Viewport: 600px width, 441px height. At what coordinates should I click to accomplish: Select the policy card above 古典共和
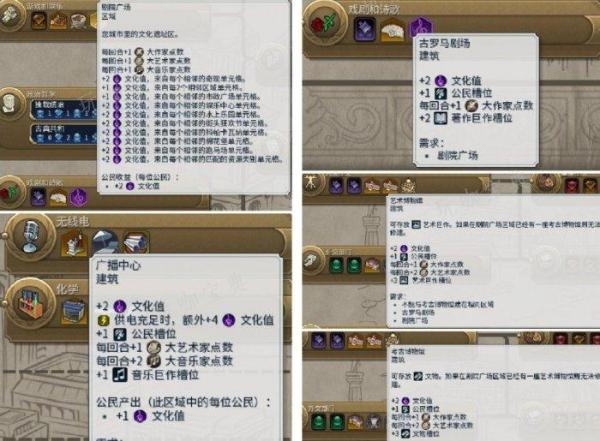pos(64,109)
